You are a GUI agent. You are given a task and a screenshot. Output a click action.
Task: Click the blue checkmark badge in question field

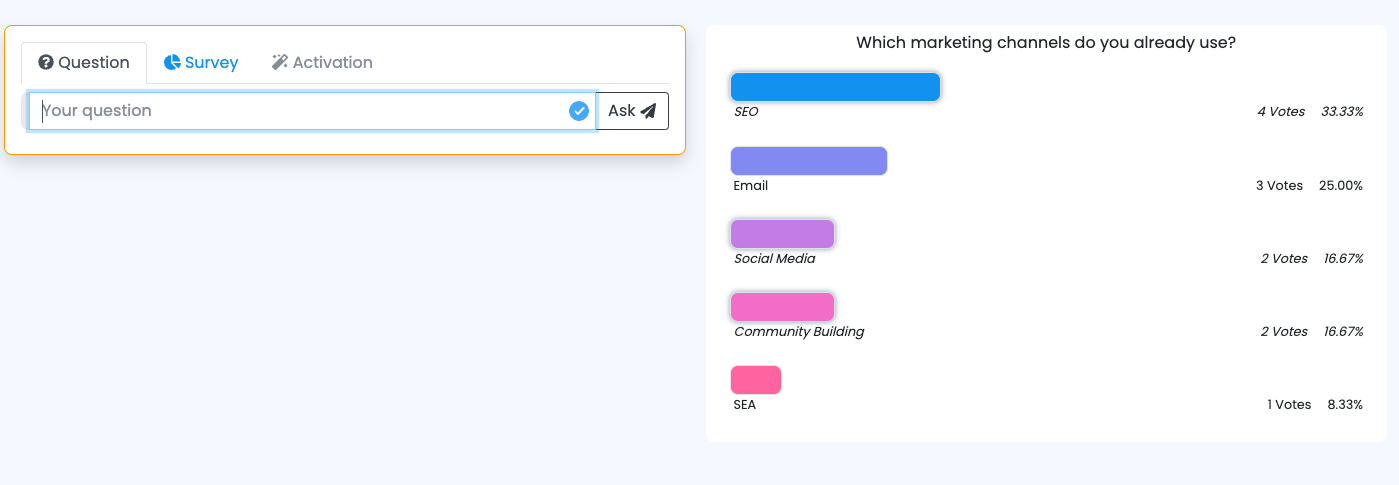point(578,111)
